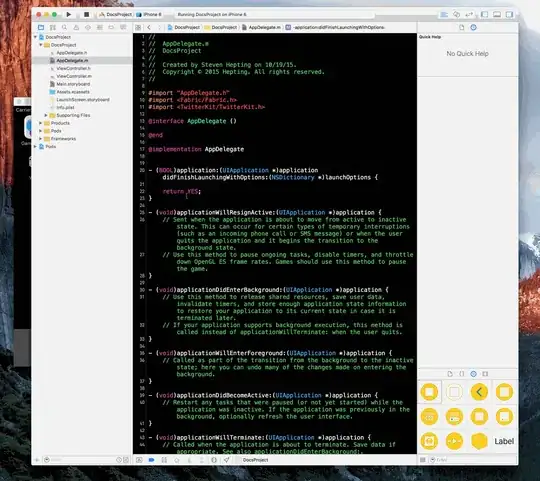Expand the Products group
This screenshot has height=481, width=540.
[41, 123]
